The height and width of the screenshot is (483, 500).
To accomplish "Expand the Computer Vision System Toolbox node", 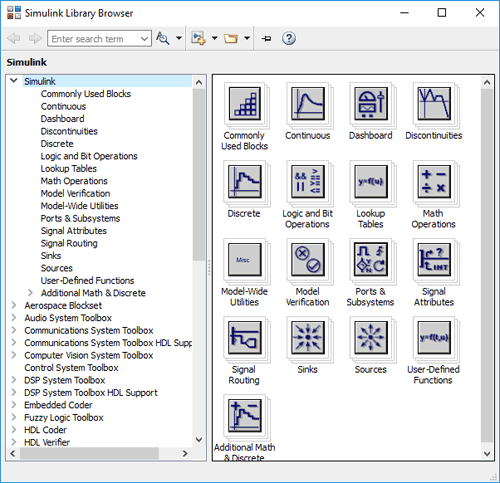I will [14, 355].
